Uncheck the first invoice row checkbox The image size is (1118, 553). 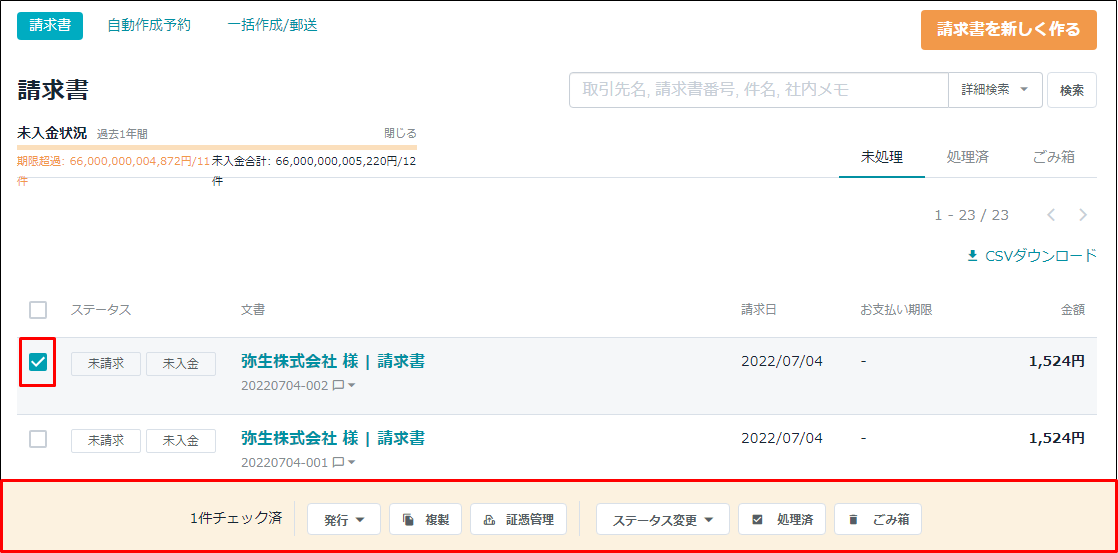[38, 362]
